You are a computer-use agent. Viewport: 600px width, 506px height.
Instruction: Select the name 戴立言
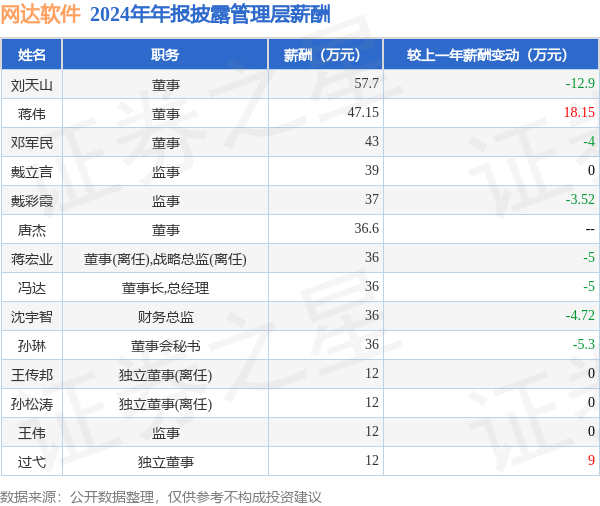[31, 172]
